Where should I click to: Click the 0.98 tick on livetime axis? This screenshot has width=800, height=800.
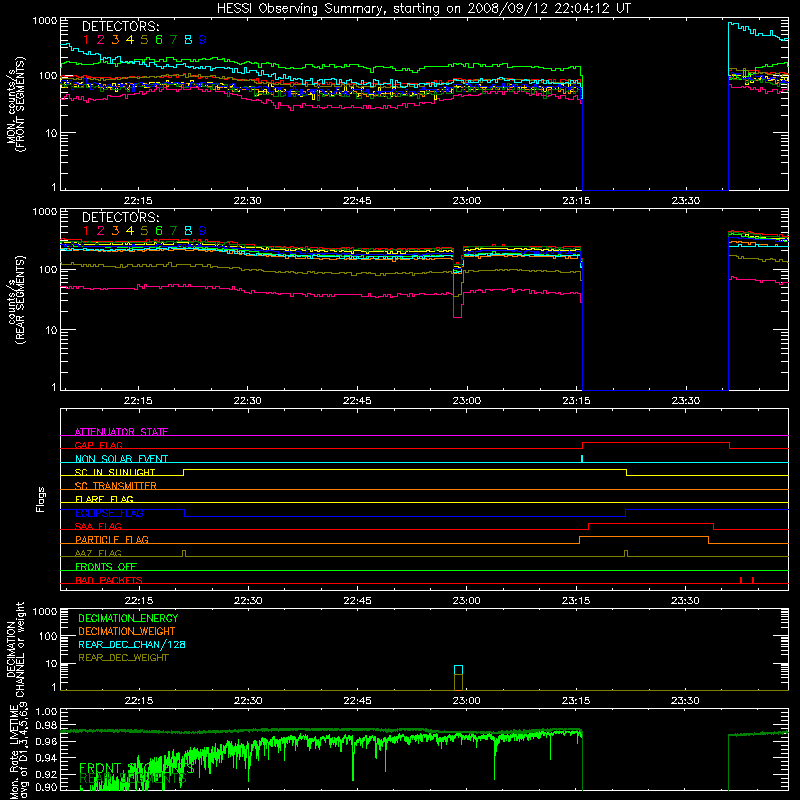coord(46,726)
